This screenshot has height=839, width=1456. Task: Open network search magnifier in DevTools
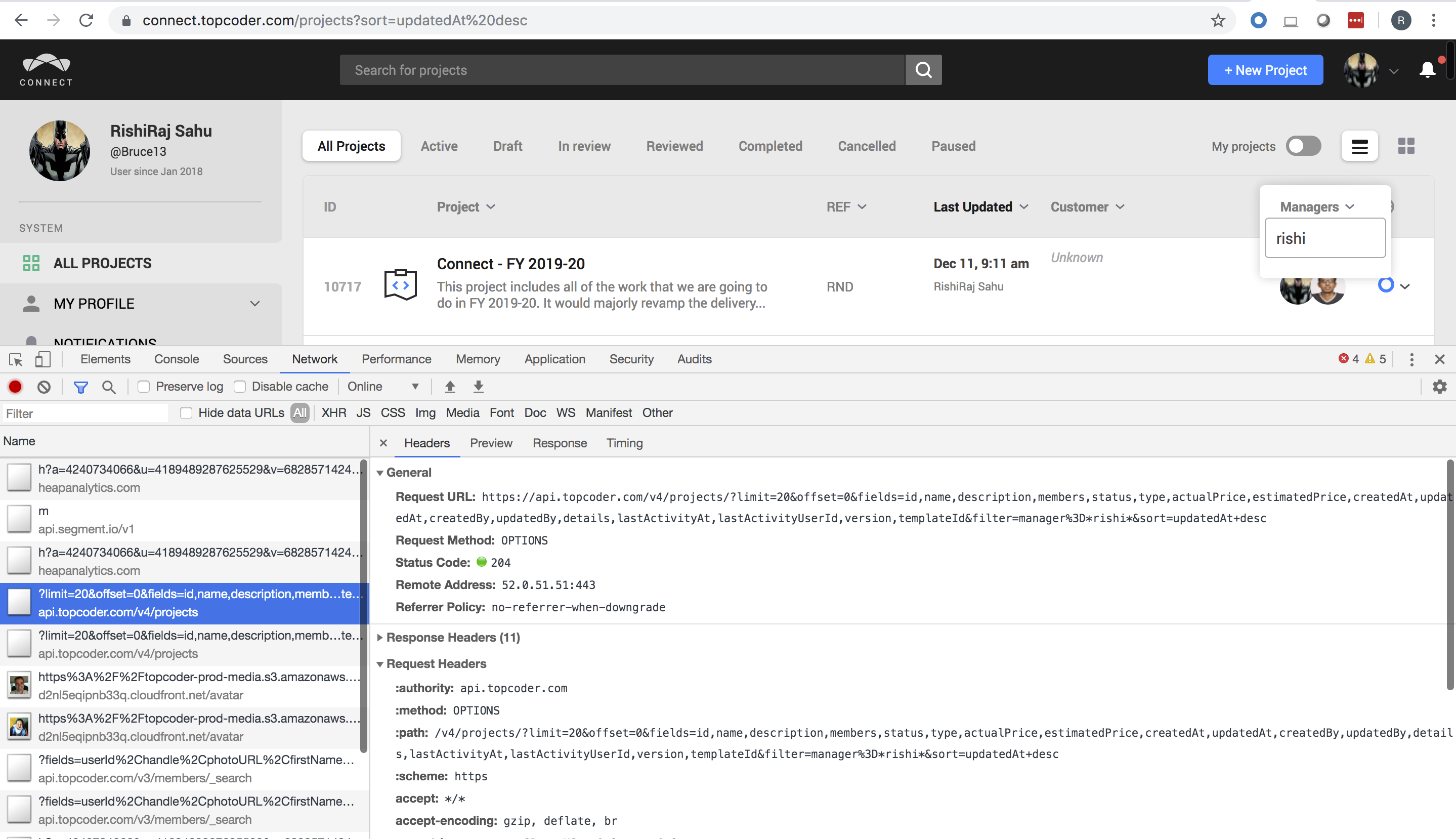click(x=109, y=387)
